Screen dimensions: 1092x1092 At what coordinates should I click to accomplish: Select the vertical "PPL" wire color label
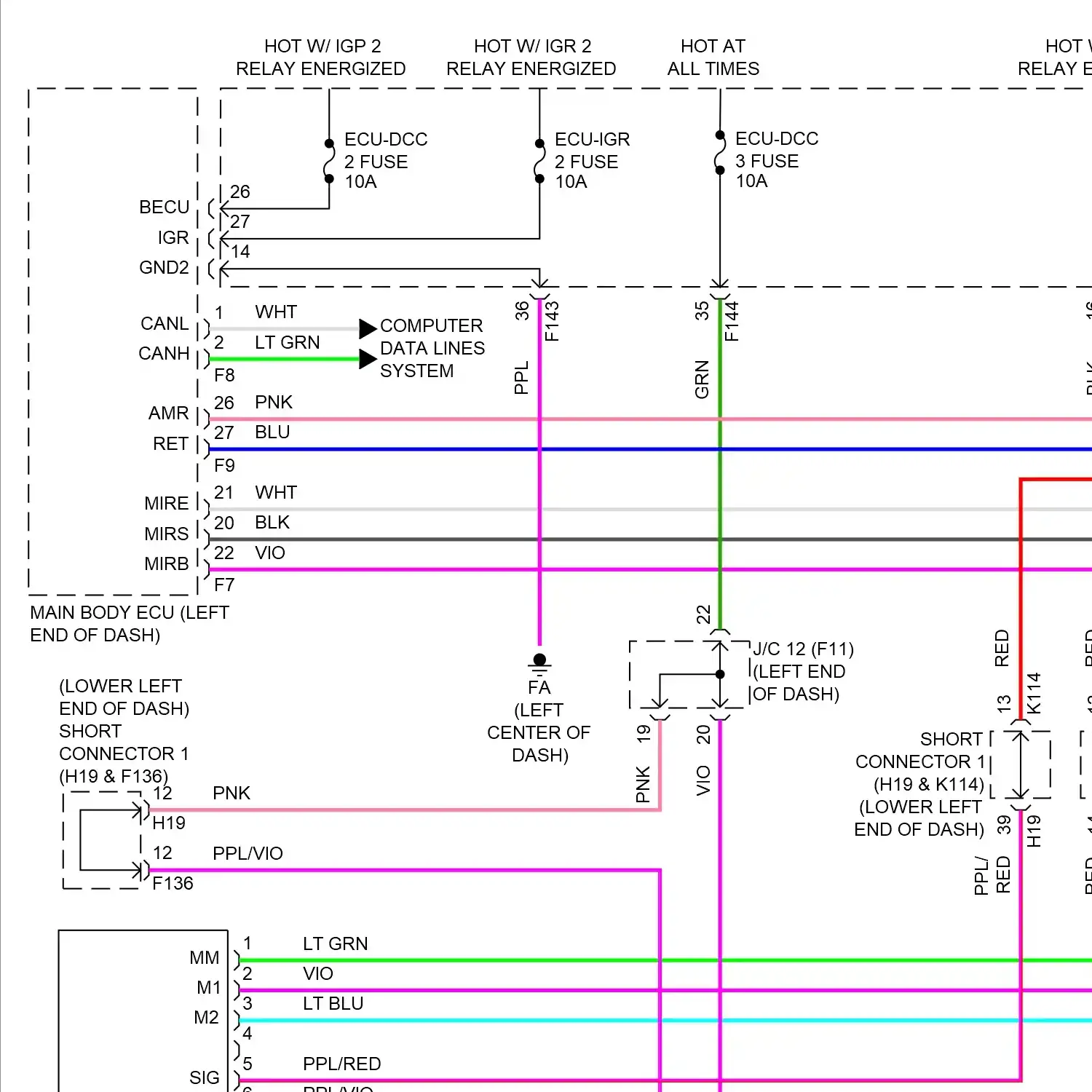[x=521, y=379]
